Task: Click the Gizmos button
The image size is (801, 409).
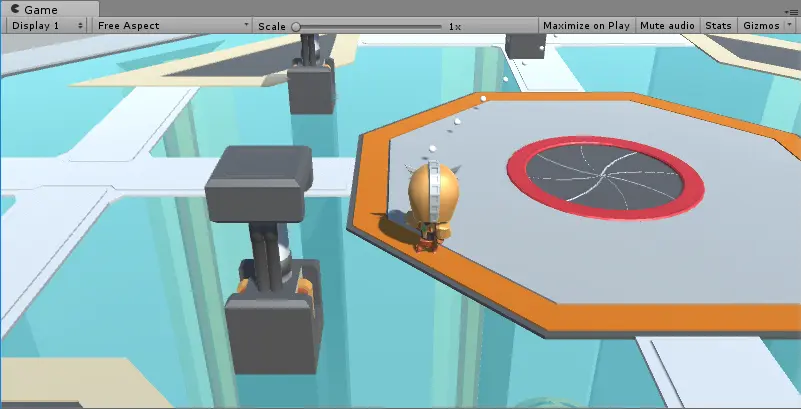Action: (761, 26)
